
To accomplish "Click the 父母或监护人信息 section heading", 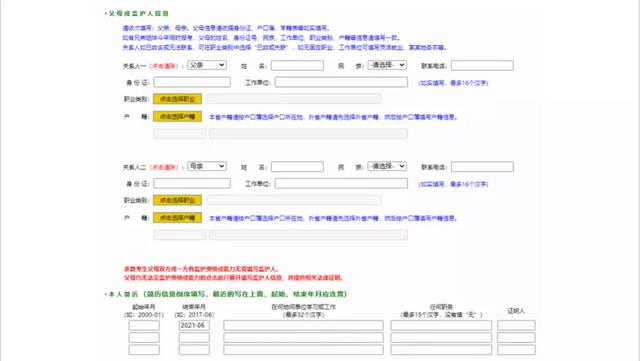I will (x=138, y=13).
